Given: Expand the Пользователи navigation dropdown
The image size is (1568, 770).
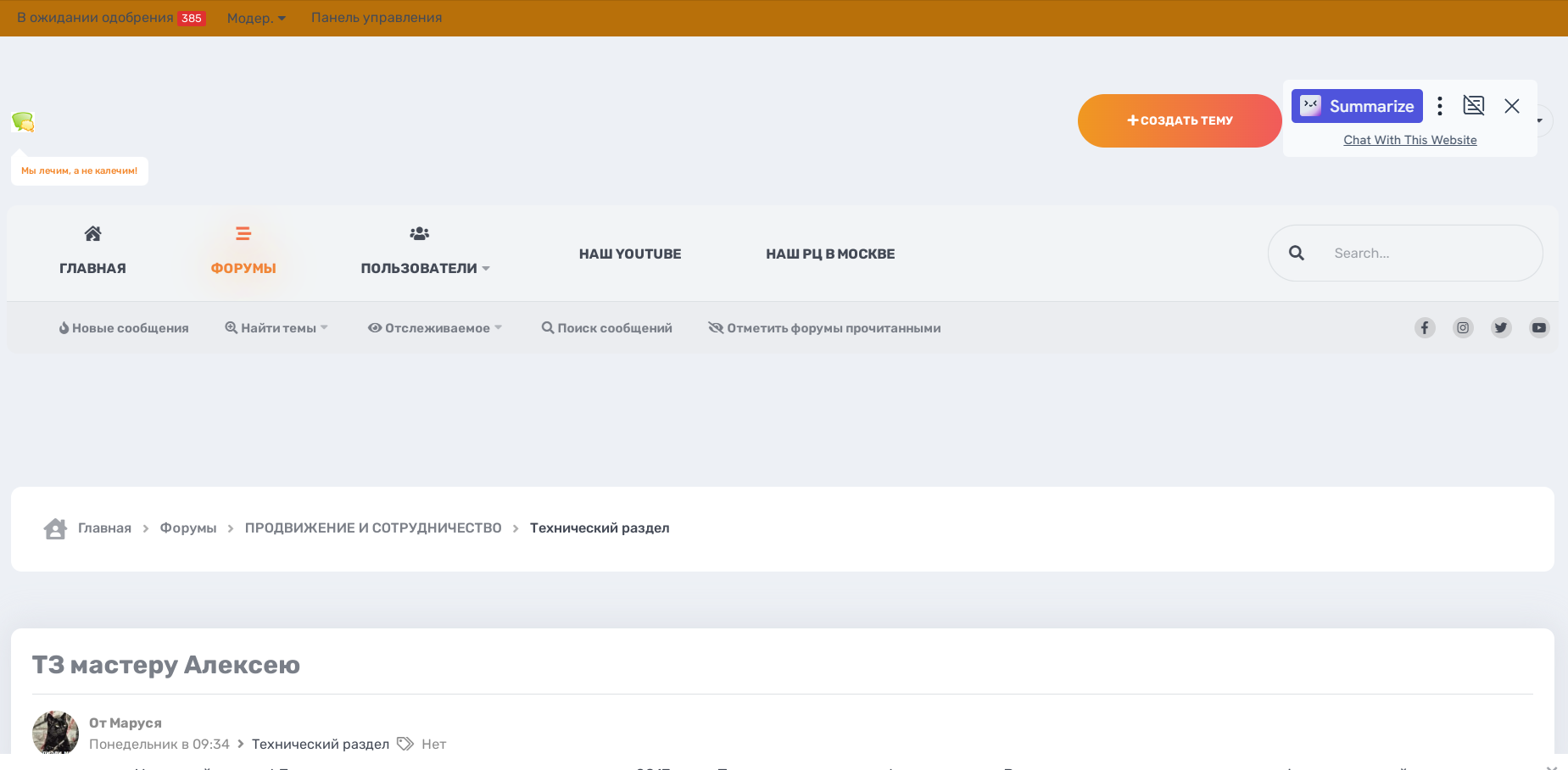Looking at the screenshot, I should pos(425,268).
